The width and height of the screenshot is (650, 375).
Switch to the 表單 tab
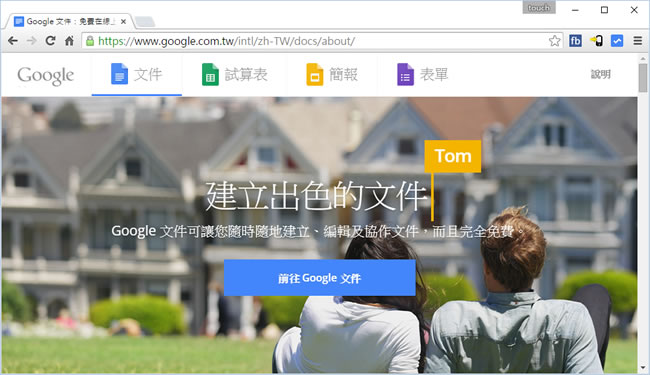pos(423,75)
